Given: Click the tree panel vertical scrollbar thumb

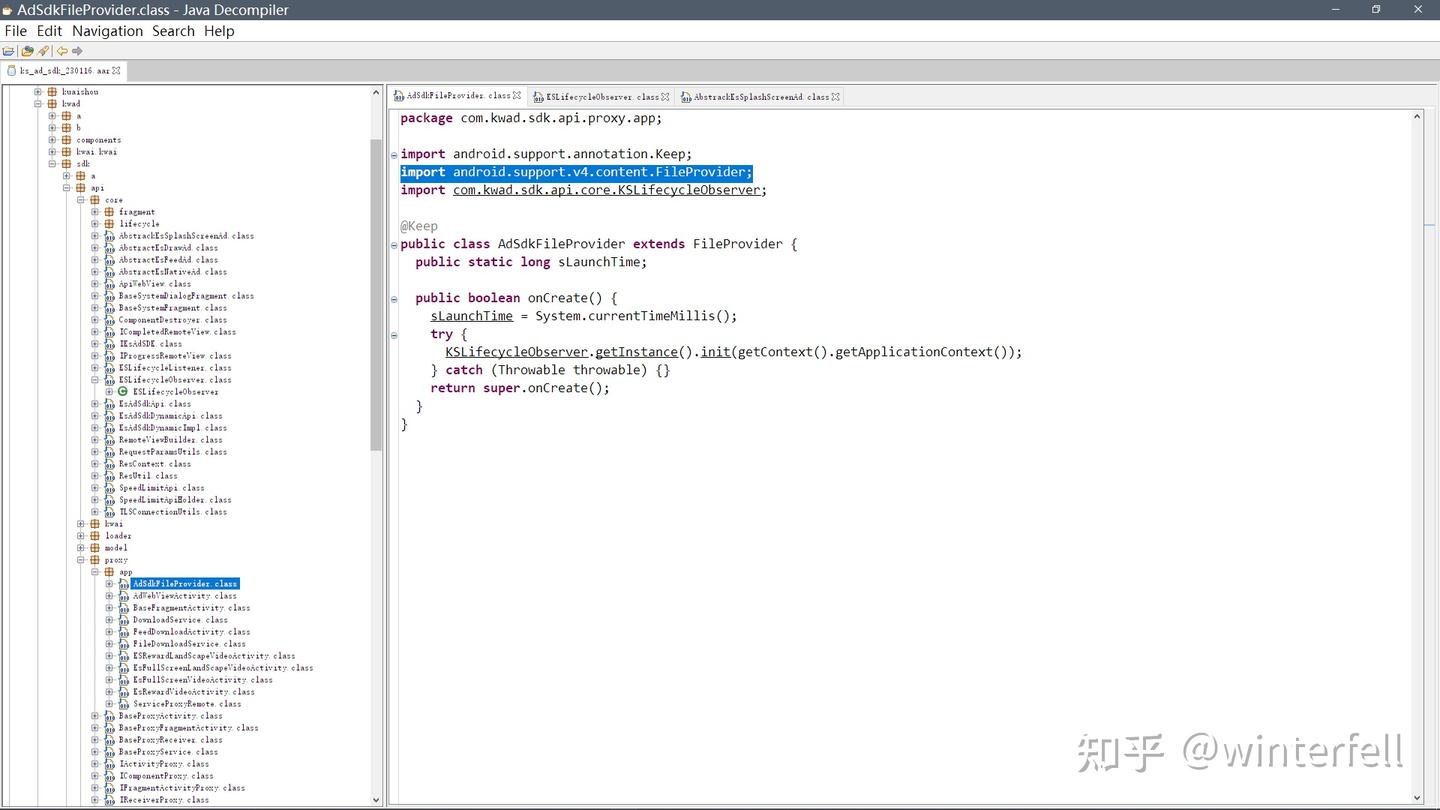Looking at the screenshot, I should point(376,295).
